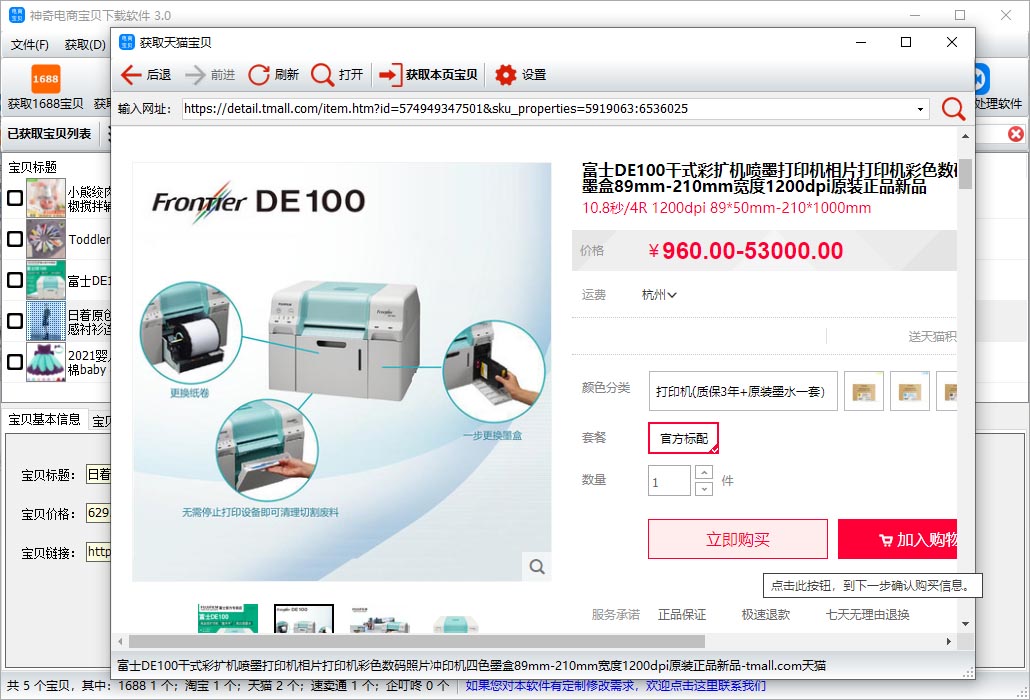
Task: Click the 打开 magnifier toolbar icon
Action: (x=322, y=75)
